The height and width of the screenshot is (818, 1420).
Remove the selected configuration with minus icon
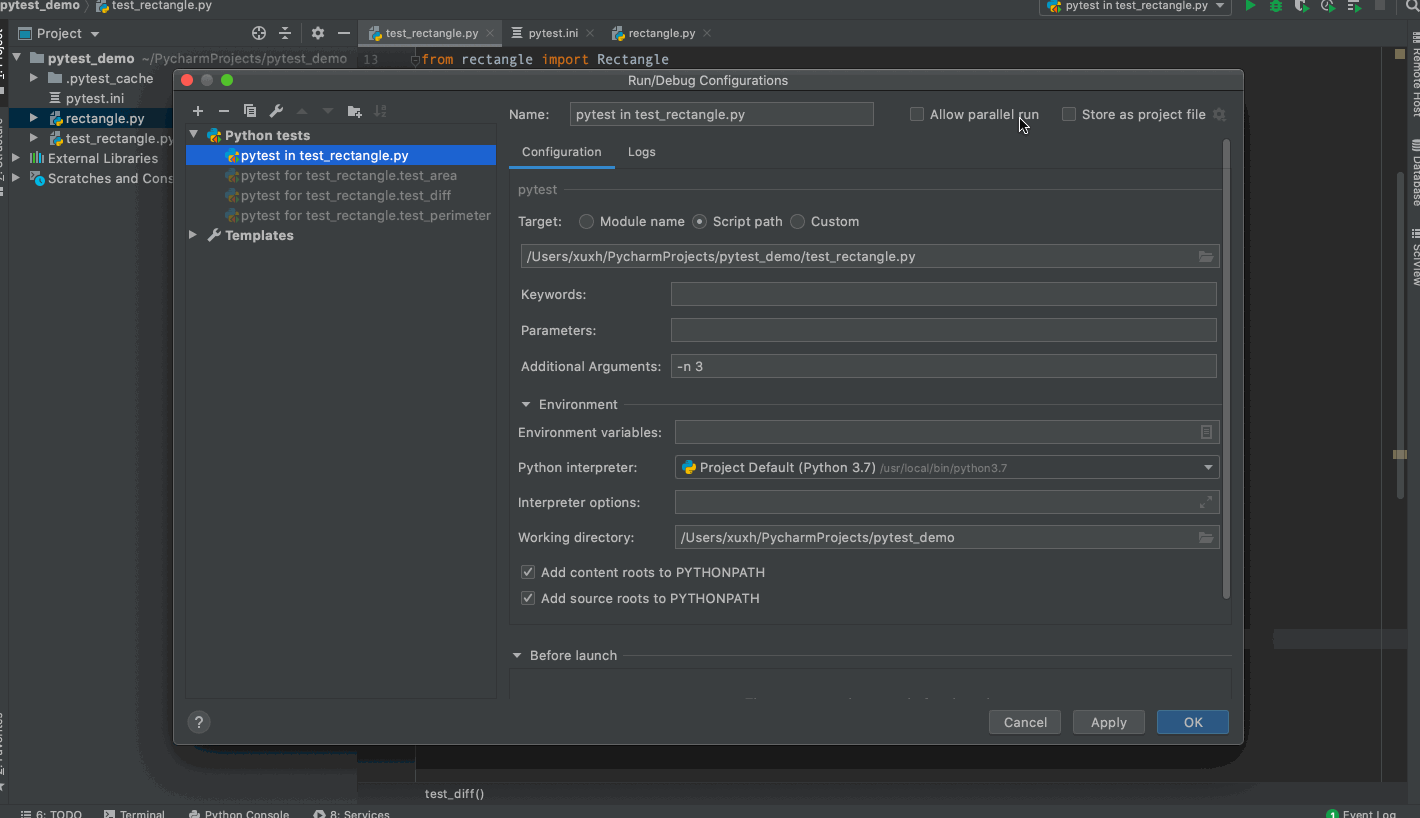[x=224, y=111]
